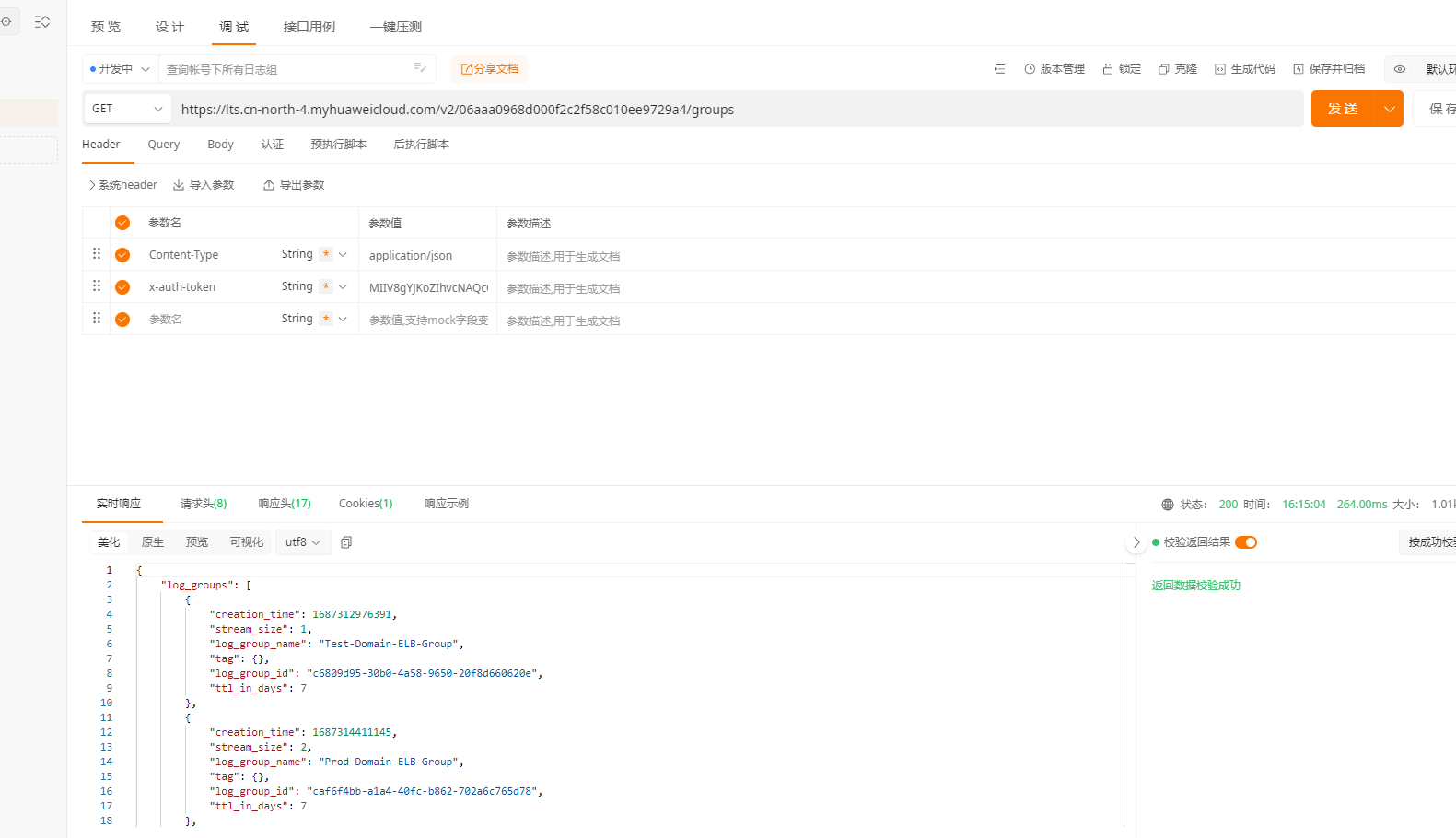Collapse the validation panel with the arrow

click(x=1136, y=542)
